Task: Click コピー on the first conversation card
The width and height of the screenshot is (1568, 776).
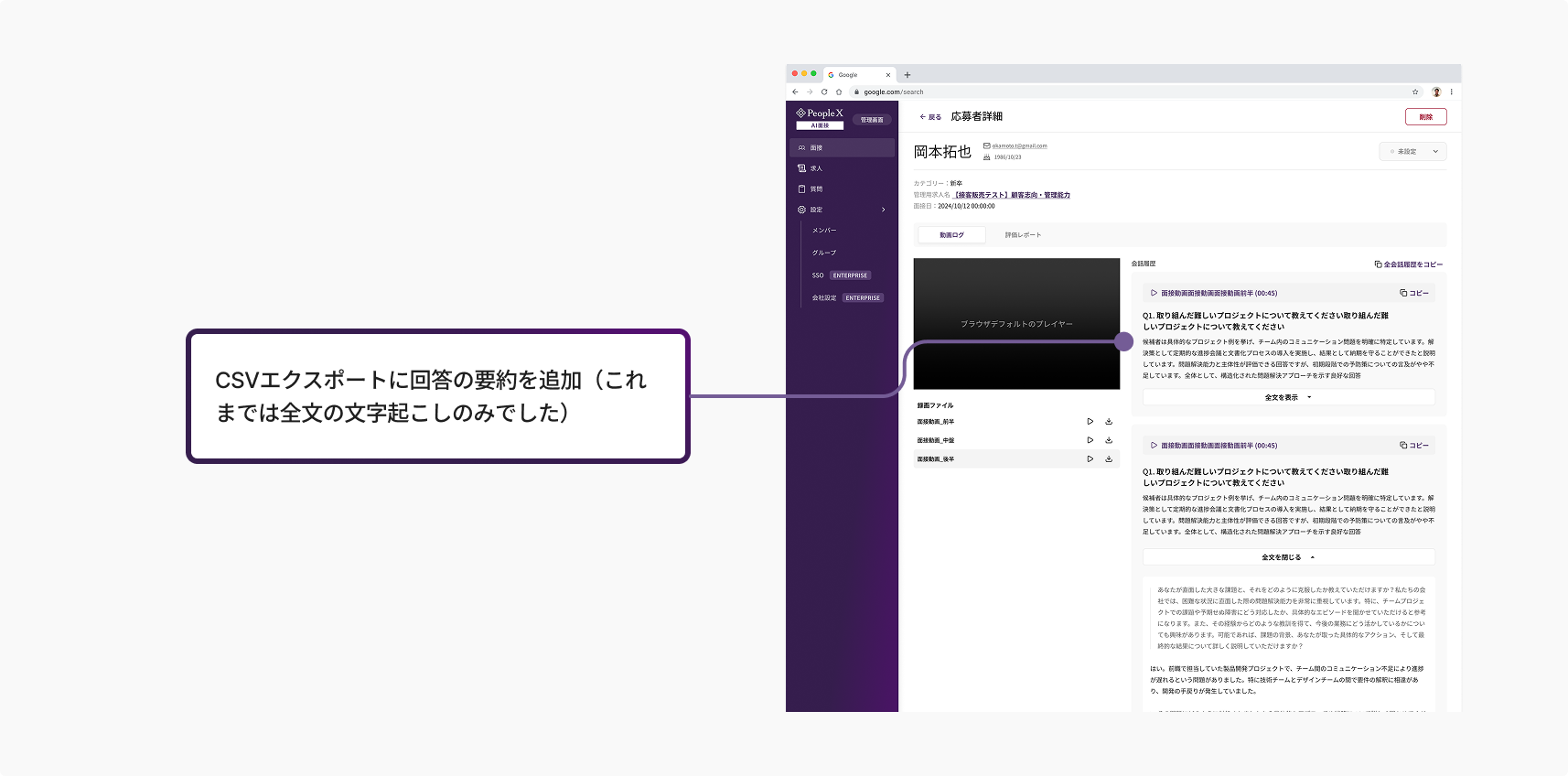Action: tap(1414, 293)
